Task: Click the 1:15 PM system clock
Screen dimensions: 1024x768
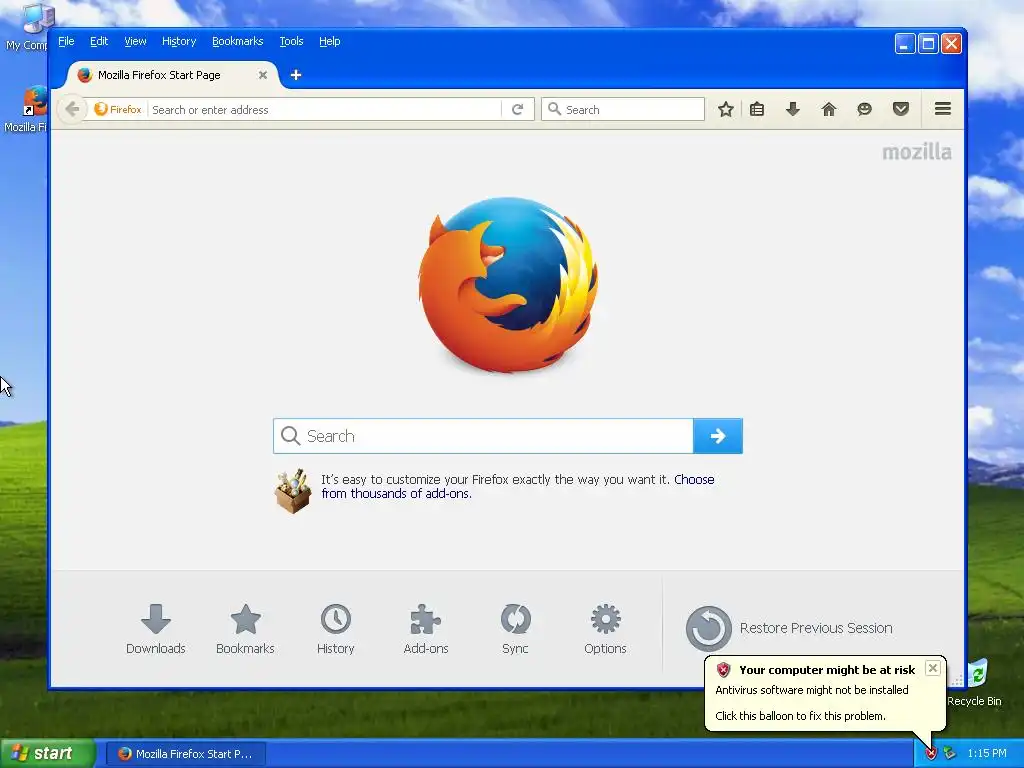Action: coord(987,754)
